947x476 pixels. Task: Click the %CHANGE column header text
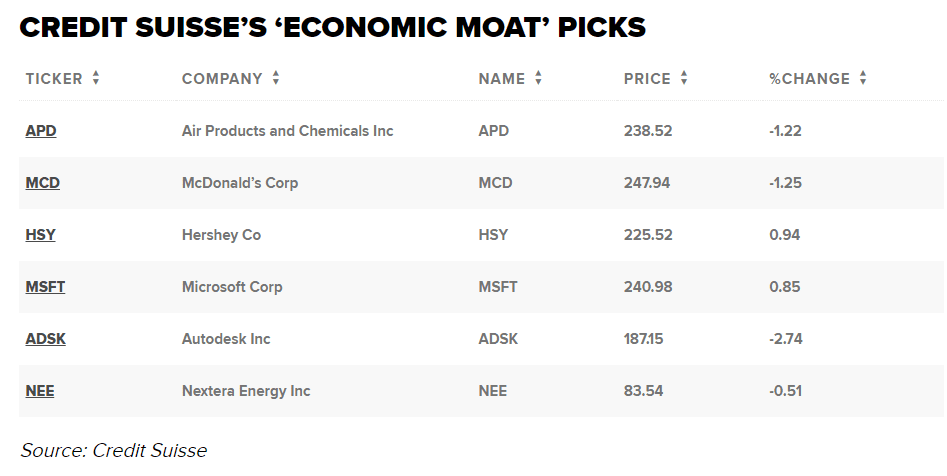pyautogui.click(x=809, y=79)
